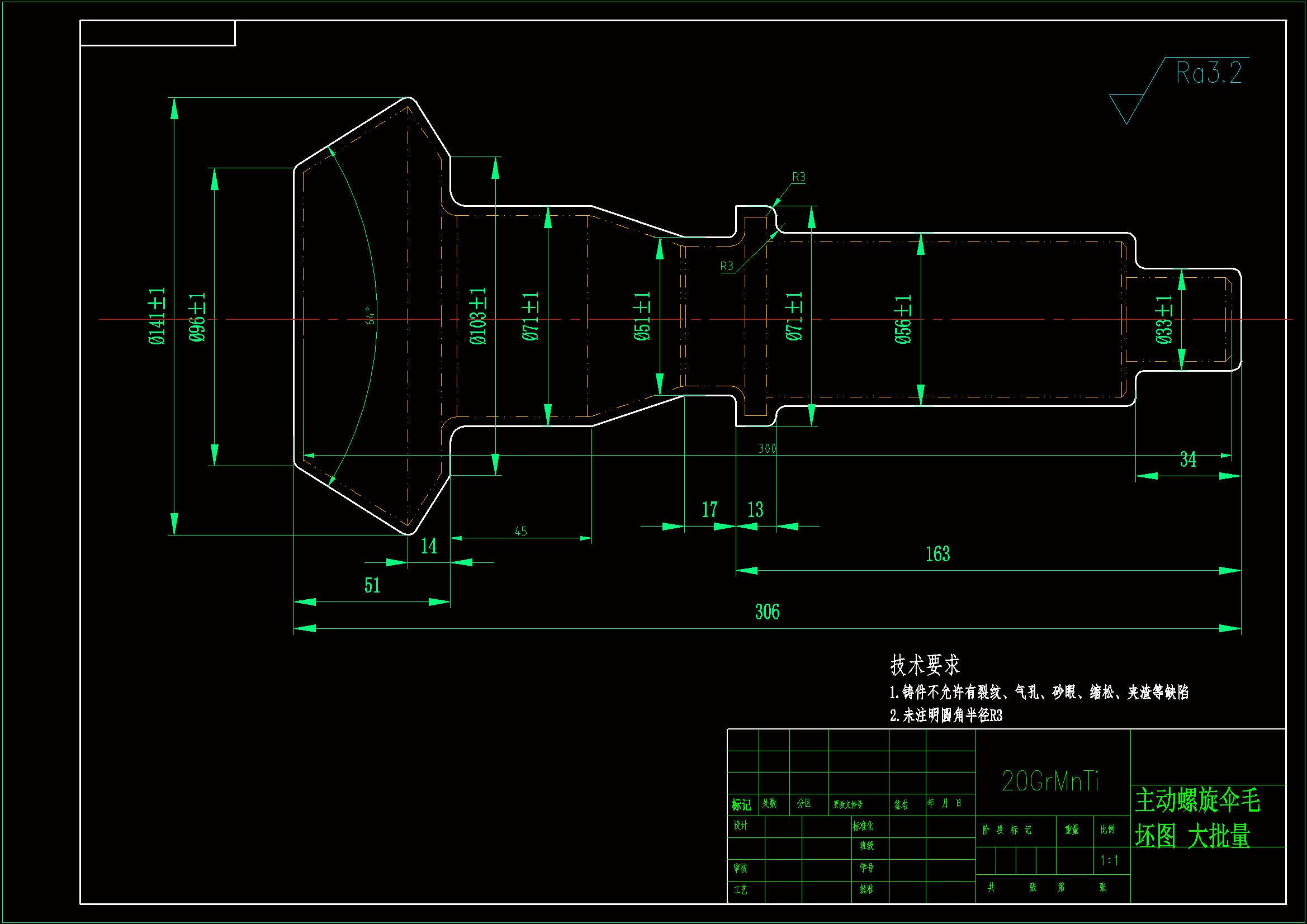The image size is (1307, 924).
Task: Select the 64° angle annotation
Action: tap(371, 316)
